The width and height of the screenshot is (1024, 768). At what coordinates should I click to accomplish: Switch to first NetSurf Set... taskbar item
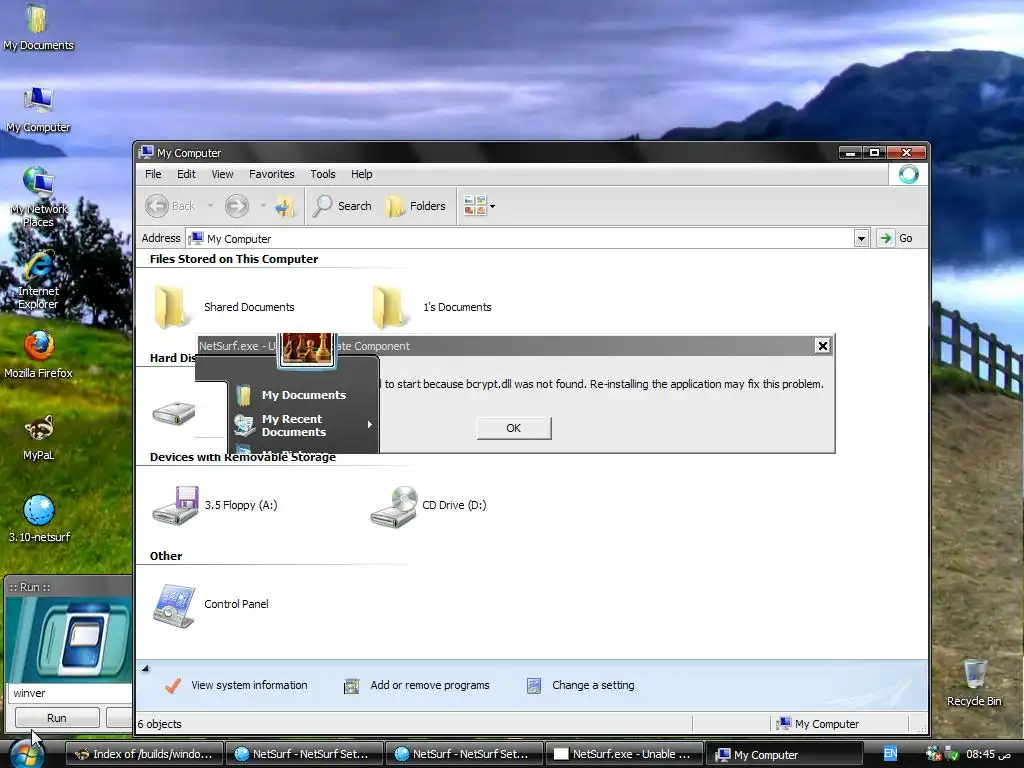tap(305, 754)
